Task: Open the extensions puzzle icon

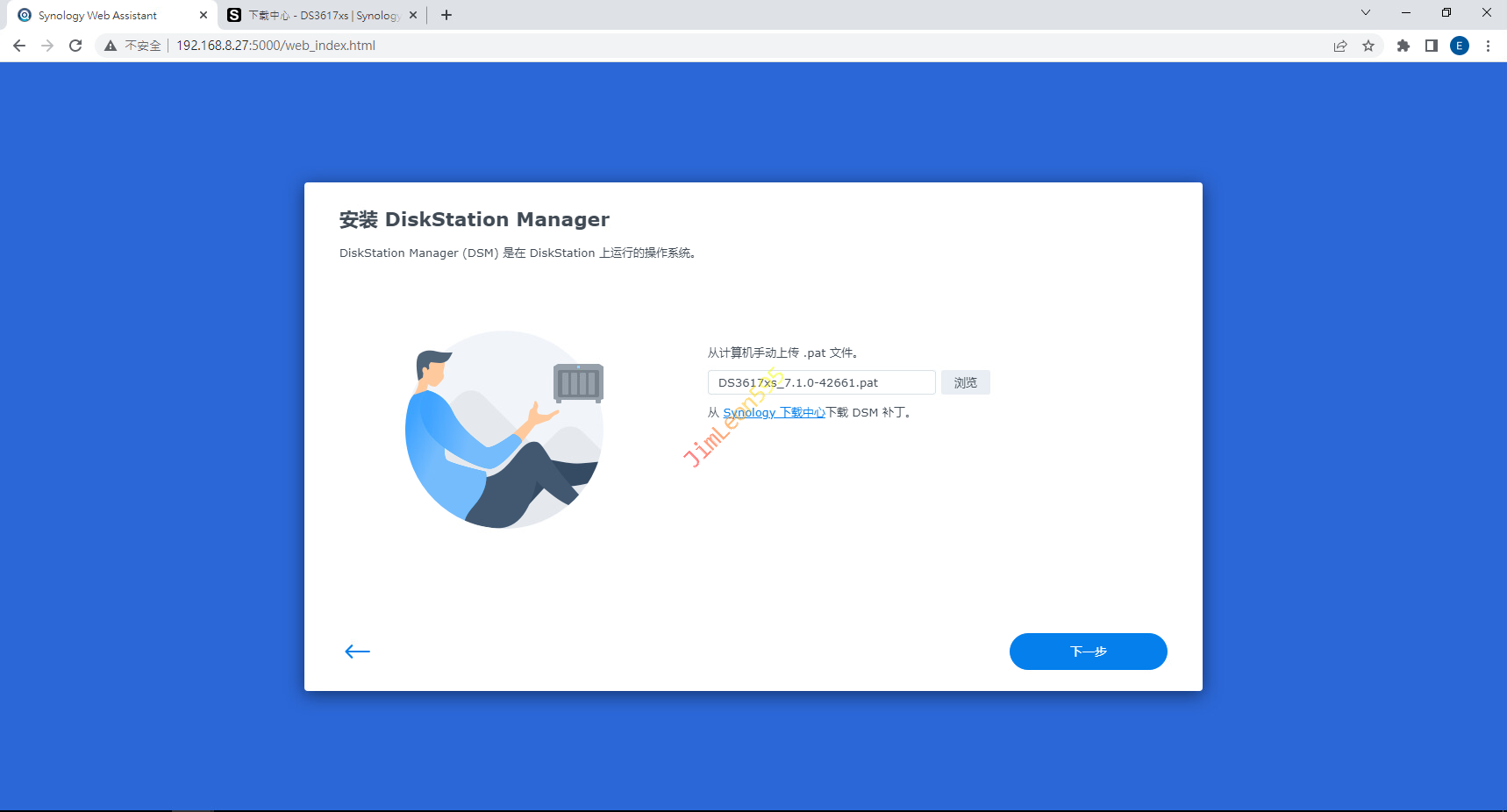Action: point(1403,46)
